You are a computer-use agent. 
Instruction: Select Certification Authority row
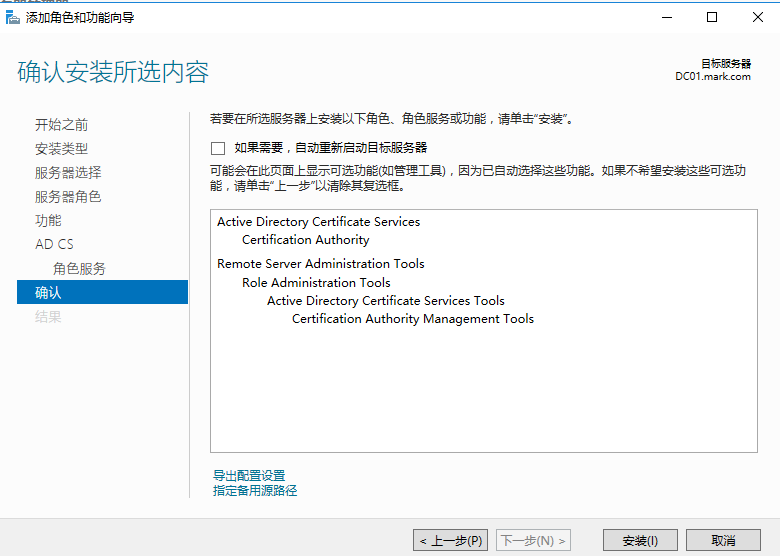(x=306, y=240)
